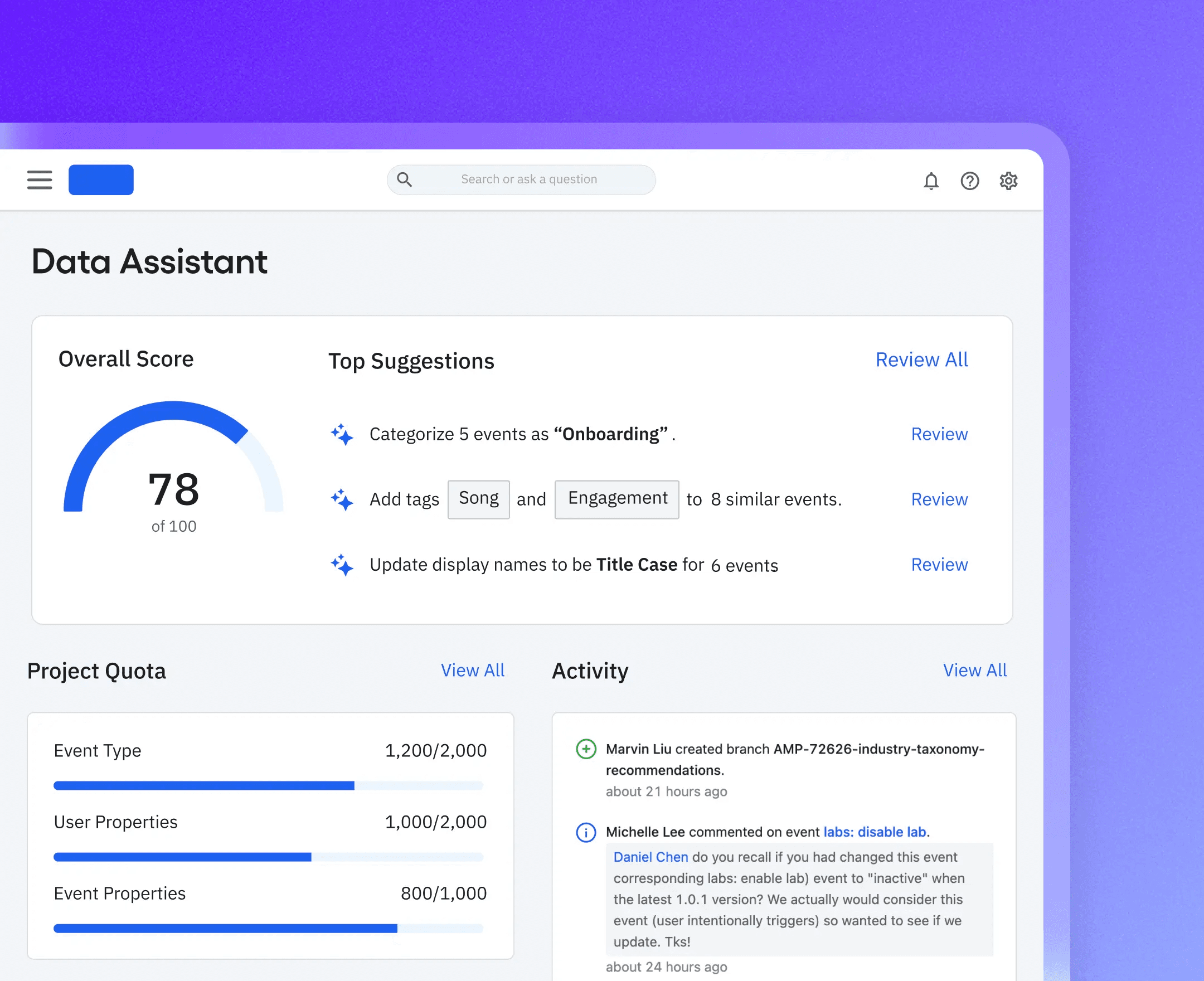The width and height of the screenshot is (1204, 981).
Task: Open the help icon in the header
Action: [969, 181]
